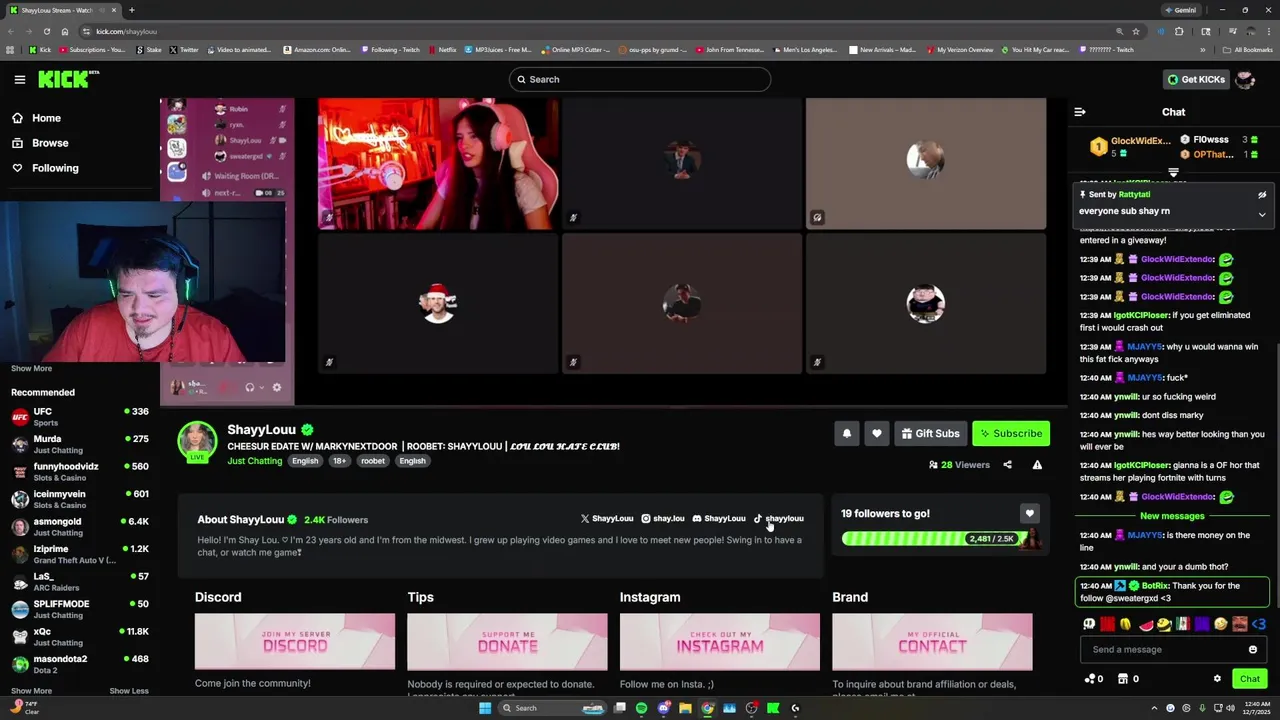Open Spotify from the taskbar
This screenshot has height=720, width=1280.
point(641,708)
